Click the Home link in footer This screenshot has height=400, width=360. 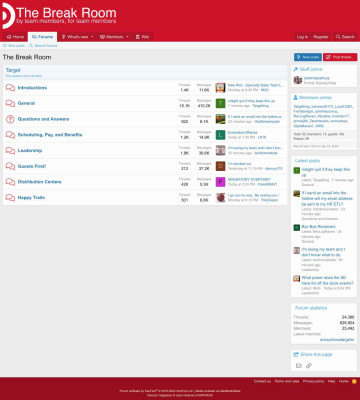tap(343, 381)
